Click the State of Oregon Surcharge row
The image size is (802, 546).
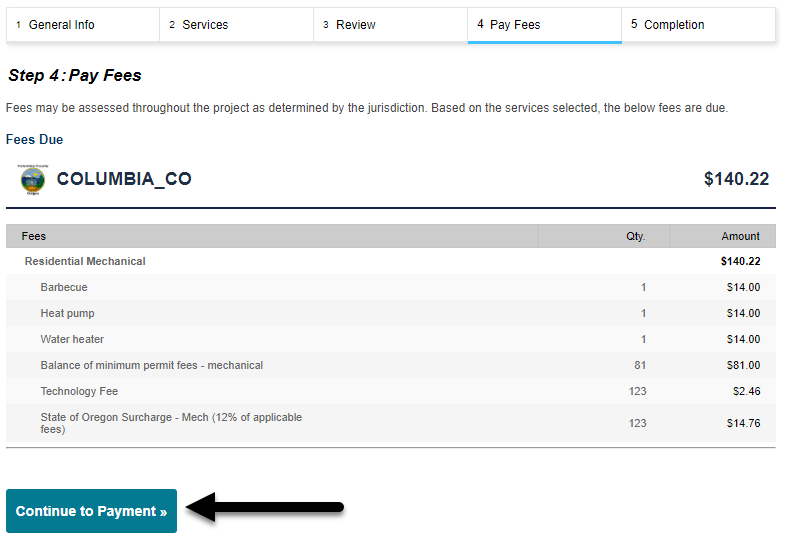171,423
